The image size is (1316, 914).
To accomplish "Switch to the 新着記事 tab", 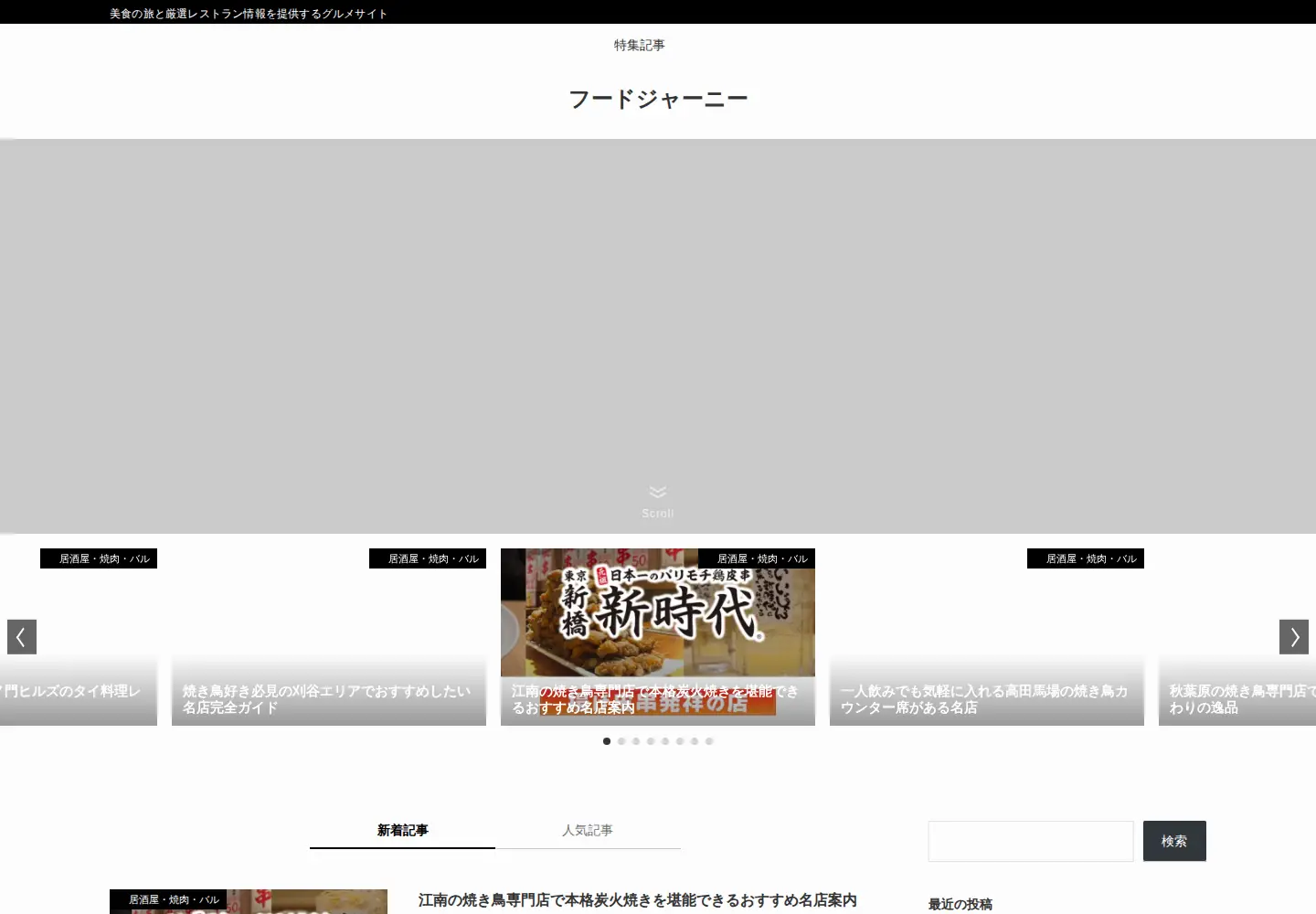I will 402,830.
